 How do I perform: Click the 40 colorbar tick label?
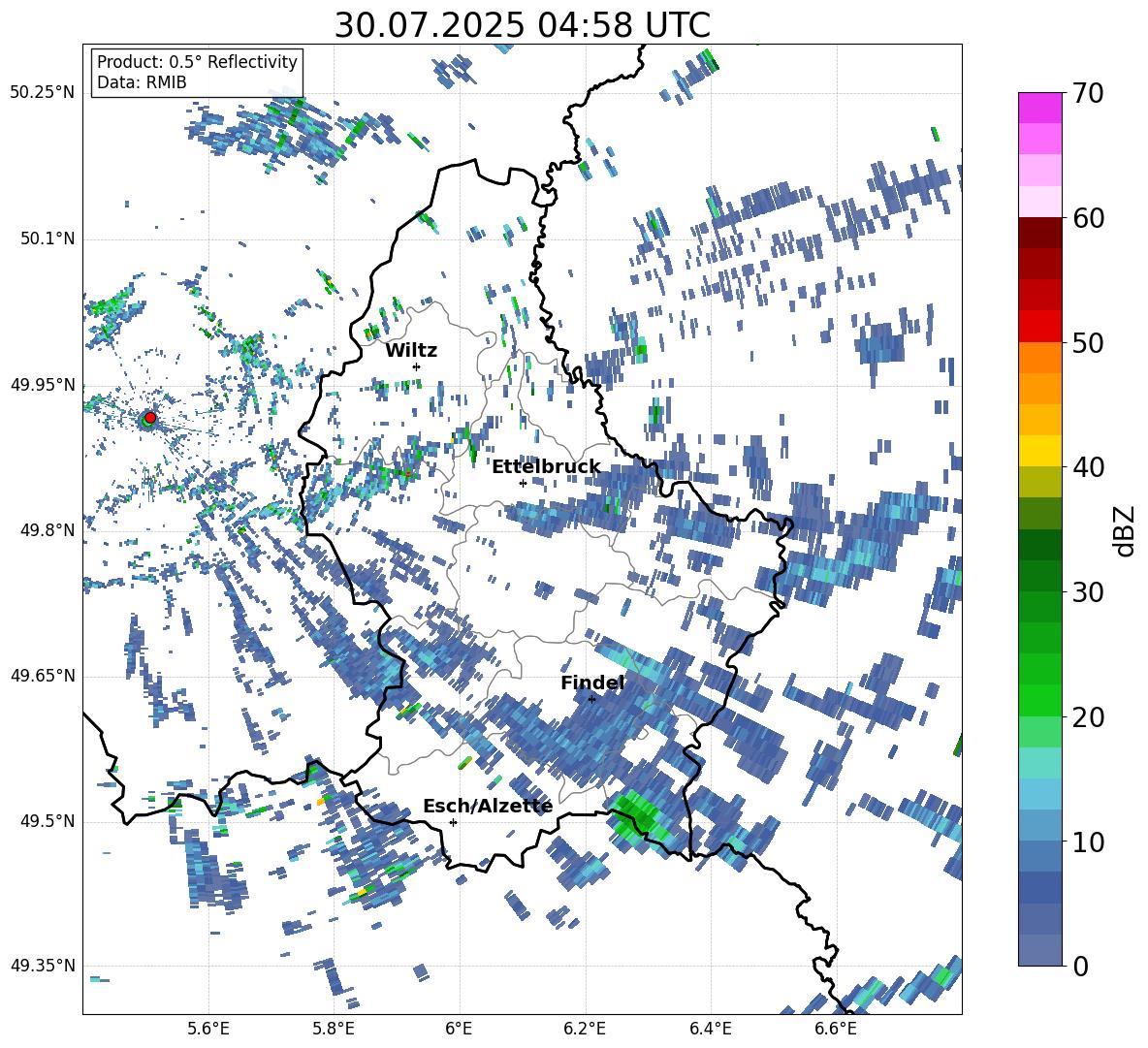(1088, 467)
